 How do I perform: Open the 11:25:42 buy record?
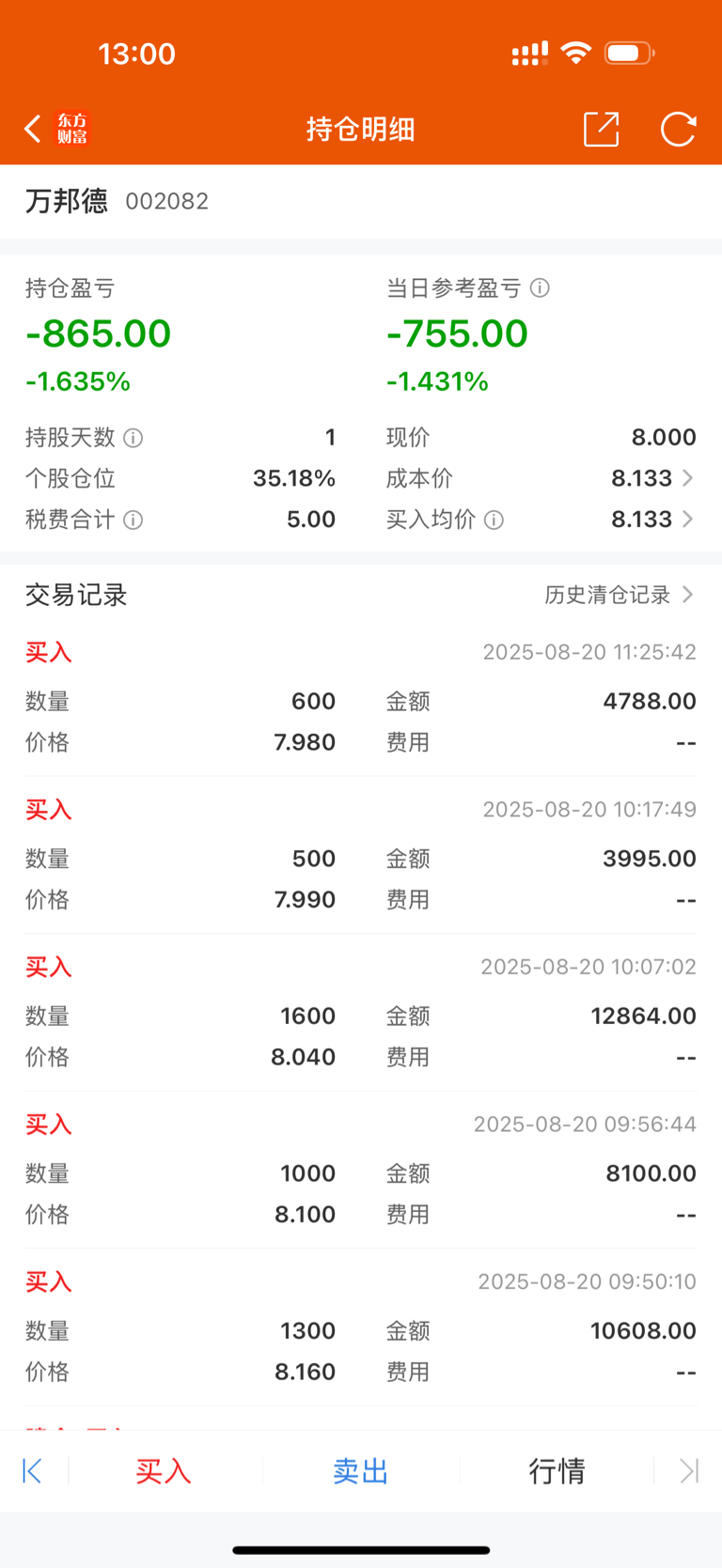(x=361, y=698)
